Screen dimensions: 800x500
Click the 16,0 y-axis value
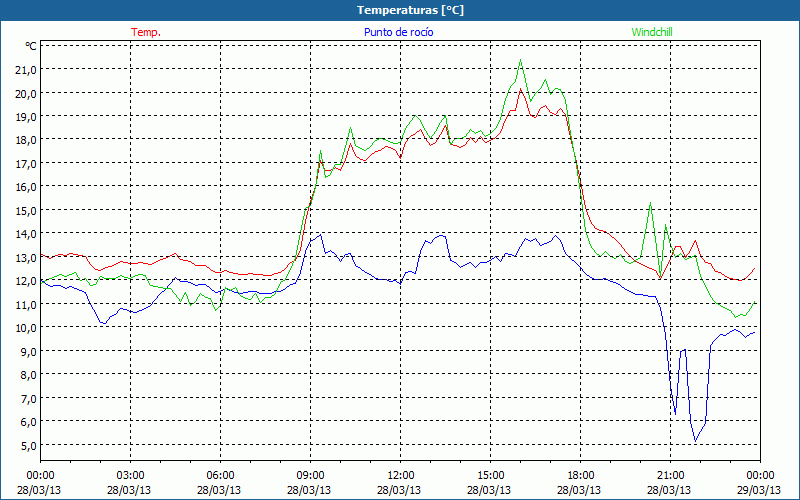point(27,187)
